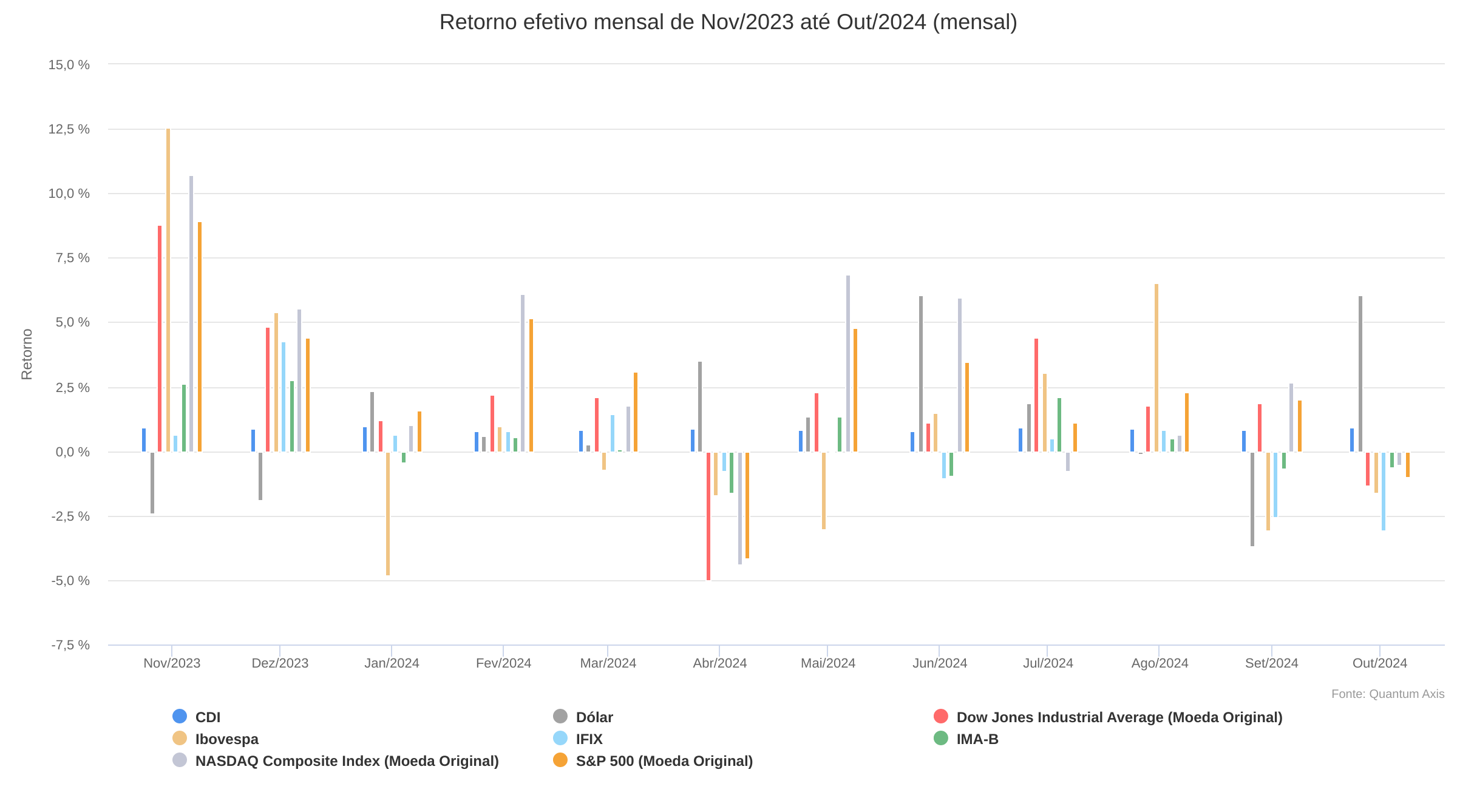
Task: Click the Dow Jones negative bar in Abr/2024
Action: [708, 516]
